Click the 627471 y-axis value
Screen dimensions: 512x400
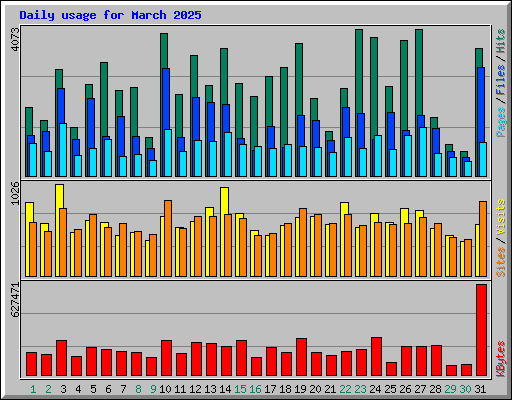[15, 299]
